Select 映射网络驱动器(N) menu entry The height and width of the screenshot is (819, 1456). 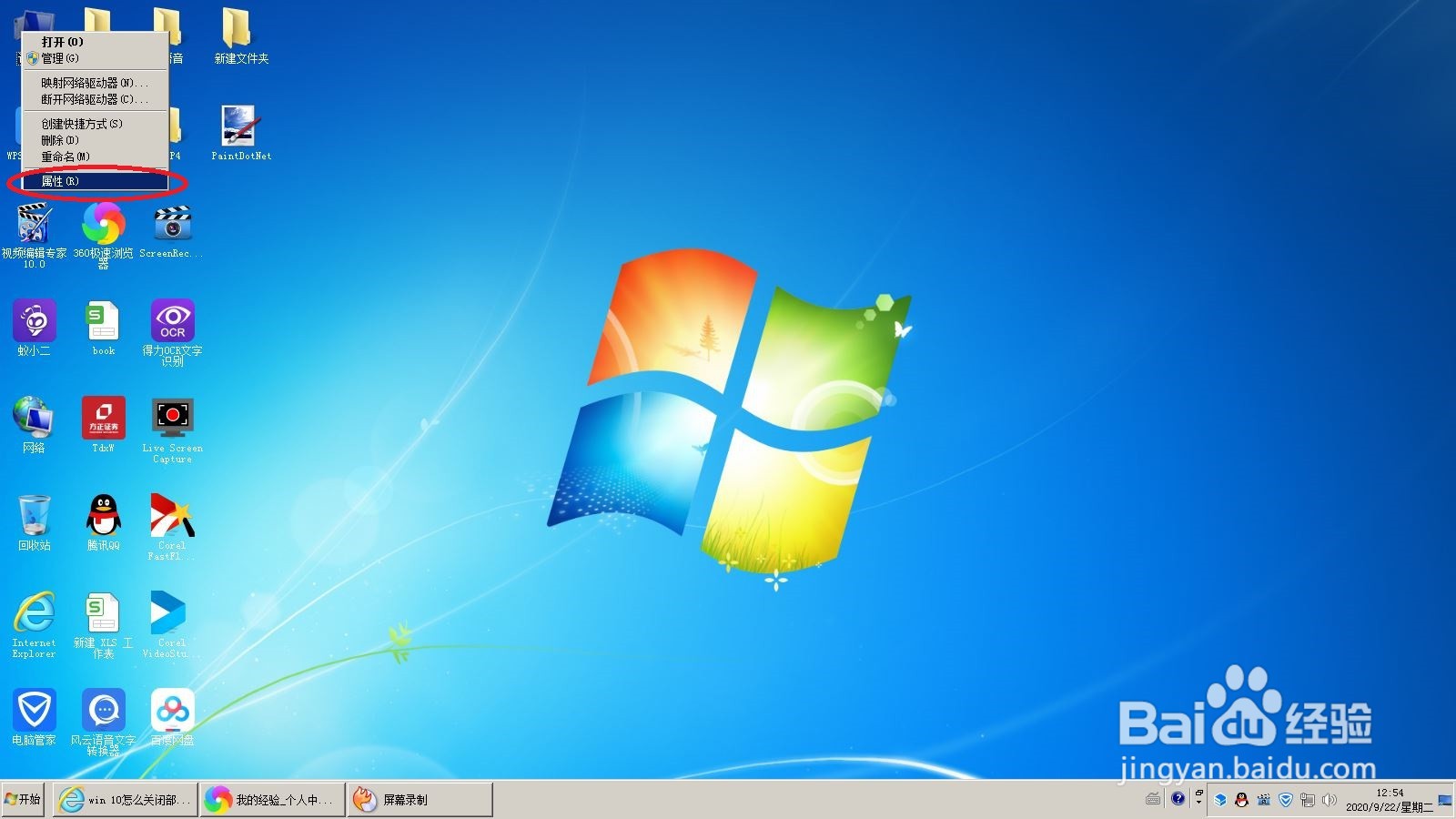tap(95, 83)
